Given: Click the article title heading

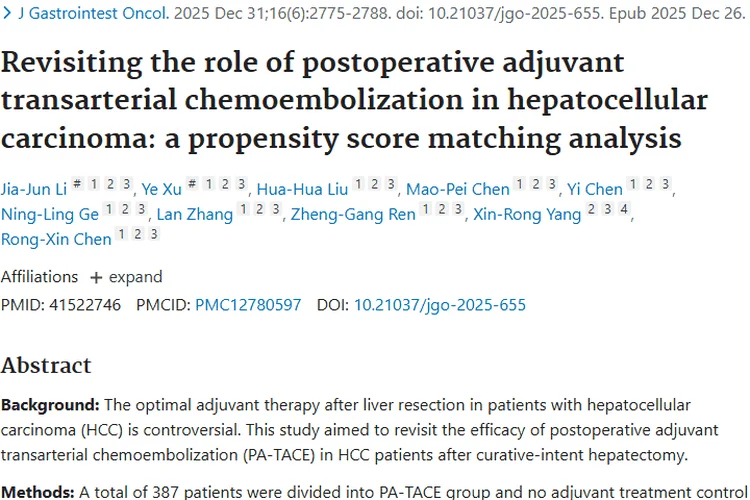Looking at the screenshot, I should [x=353, y=100].
